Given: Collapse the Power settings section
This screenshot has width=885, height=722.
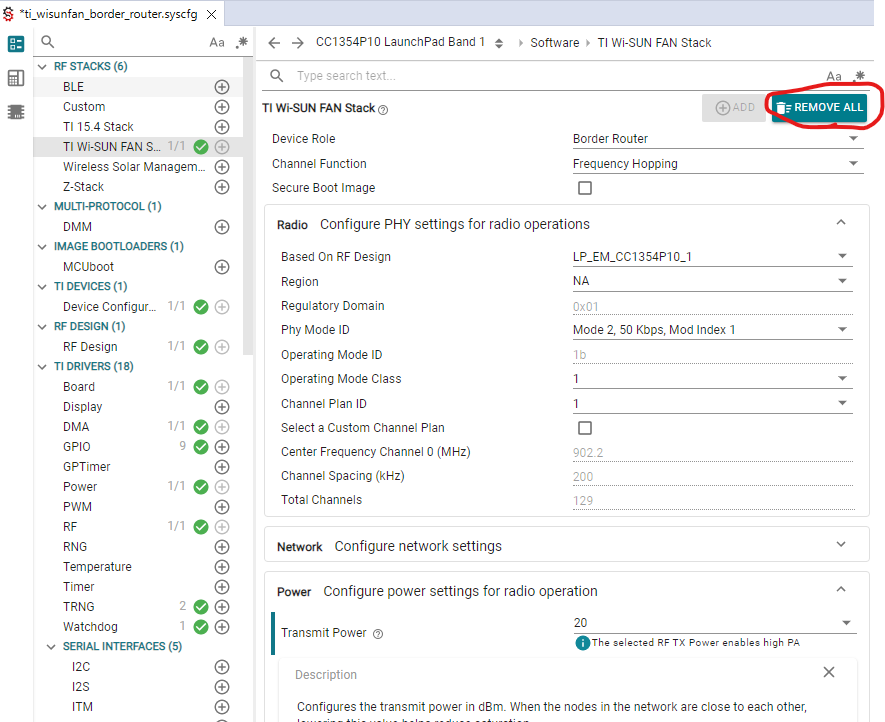Looking at the screenshot, I should (x=841, y=589).
